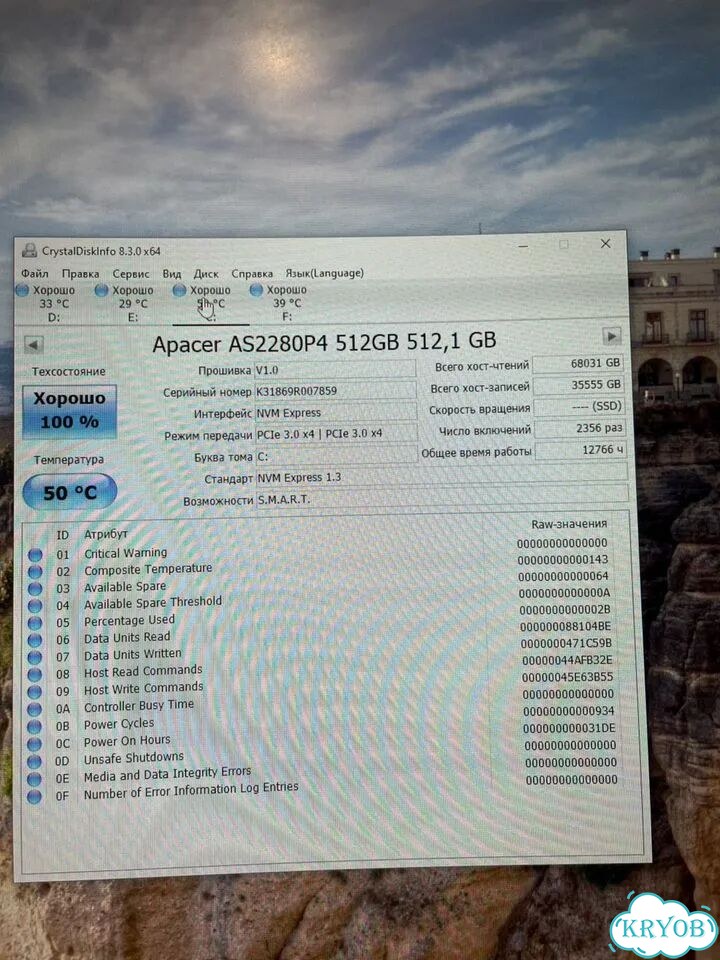Click the transfer mode field PCIe 3.0 x4
Image resolution: width=720 pixels, height=960 pixels.
point(336,434)
